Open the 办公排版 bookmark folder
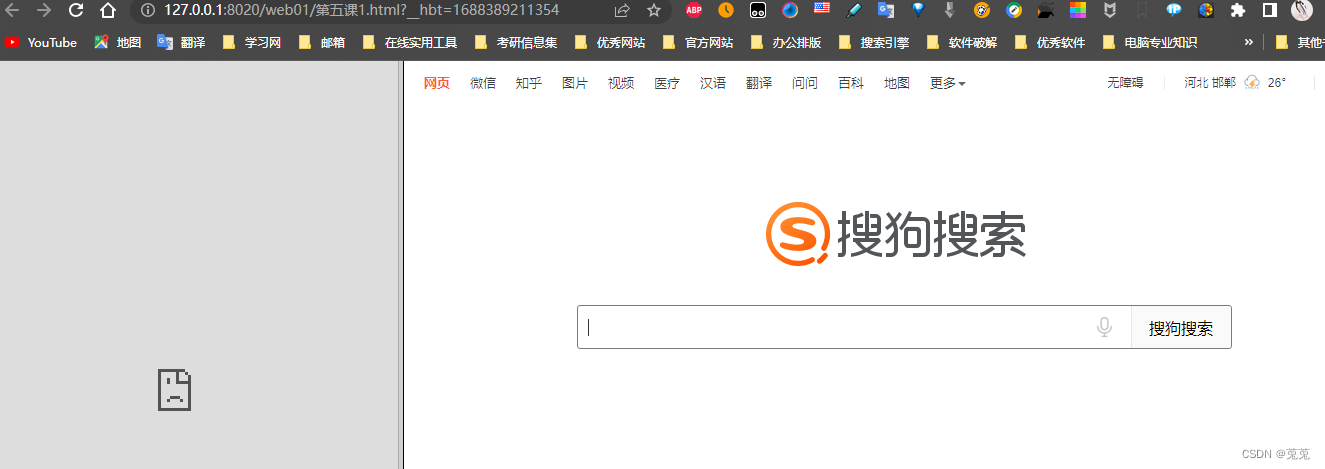The height and width of the screenshot is (469, 1325). 786,43
